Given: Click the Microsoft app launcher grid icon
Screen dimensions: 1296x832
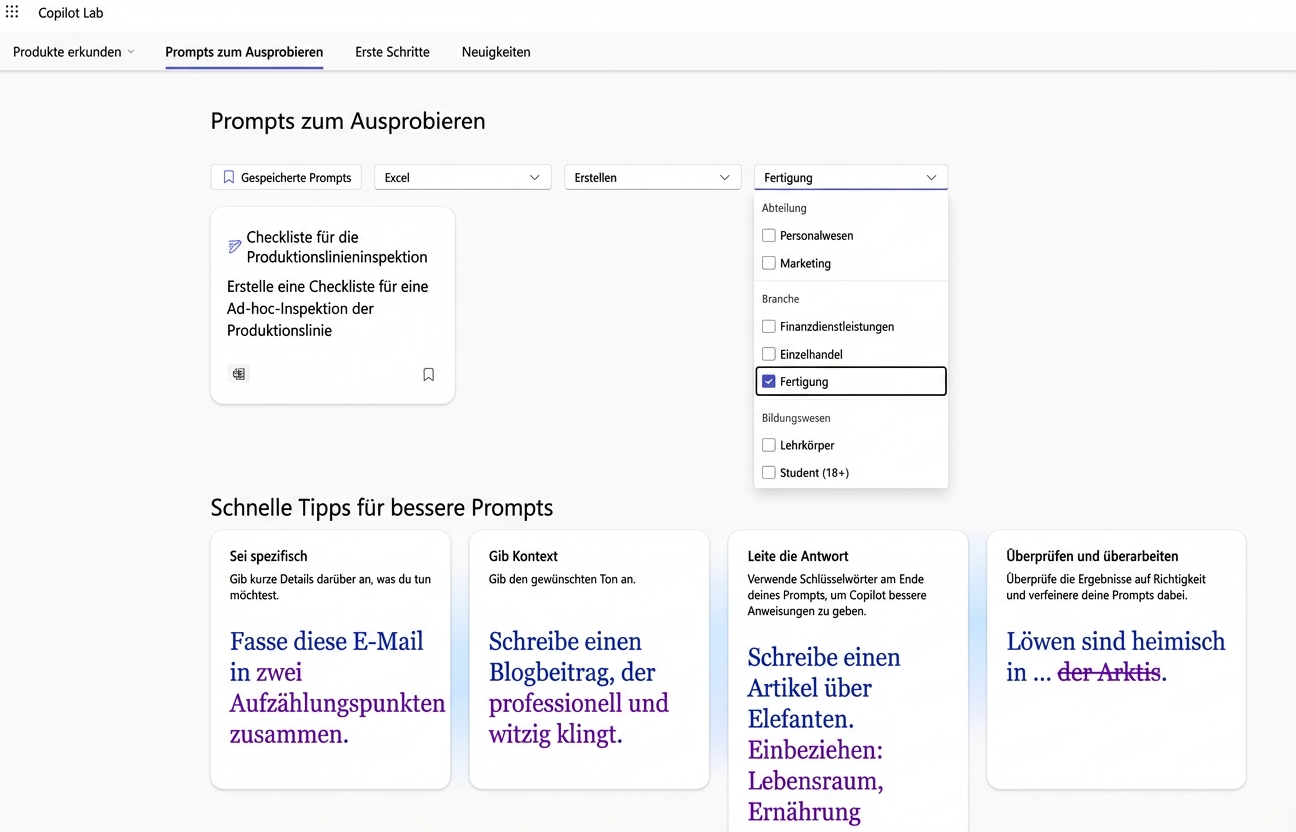Looking at the screenshot, I should [12, 12].
